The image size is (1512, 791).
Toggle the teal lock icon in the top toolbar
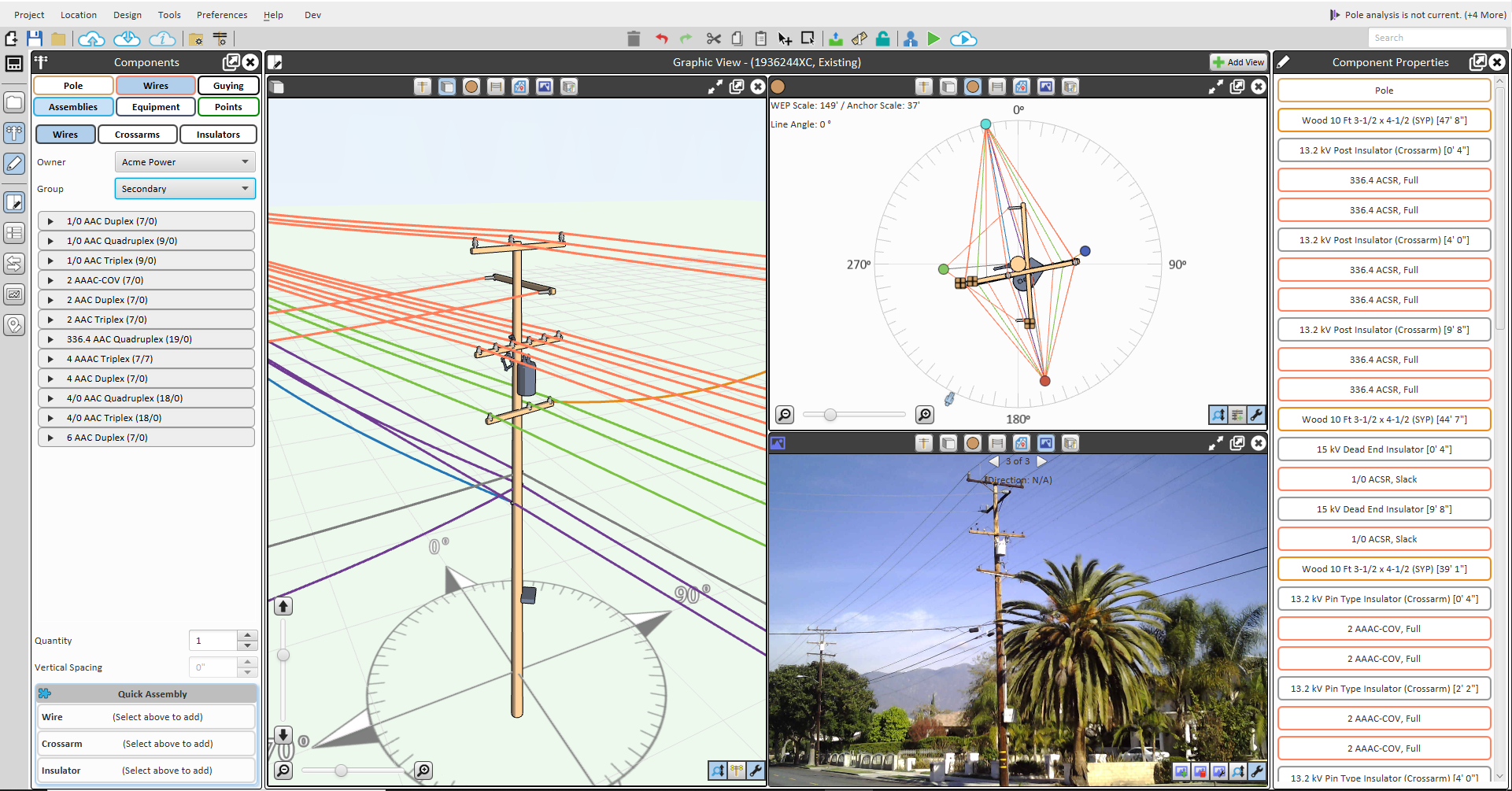(x=883, y=38)
